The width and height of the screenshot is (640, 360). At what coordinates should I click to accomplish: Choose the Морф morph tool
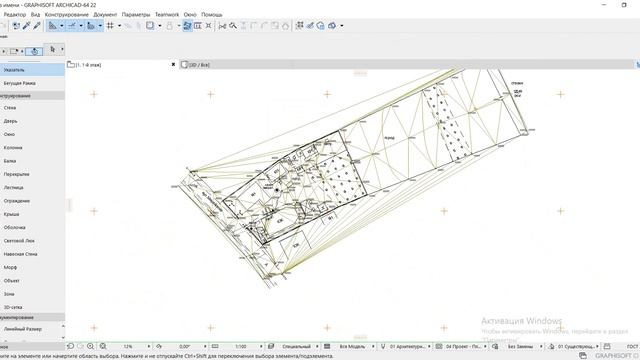click(x=32, y=267)
